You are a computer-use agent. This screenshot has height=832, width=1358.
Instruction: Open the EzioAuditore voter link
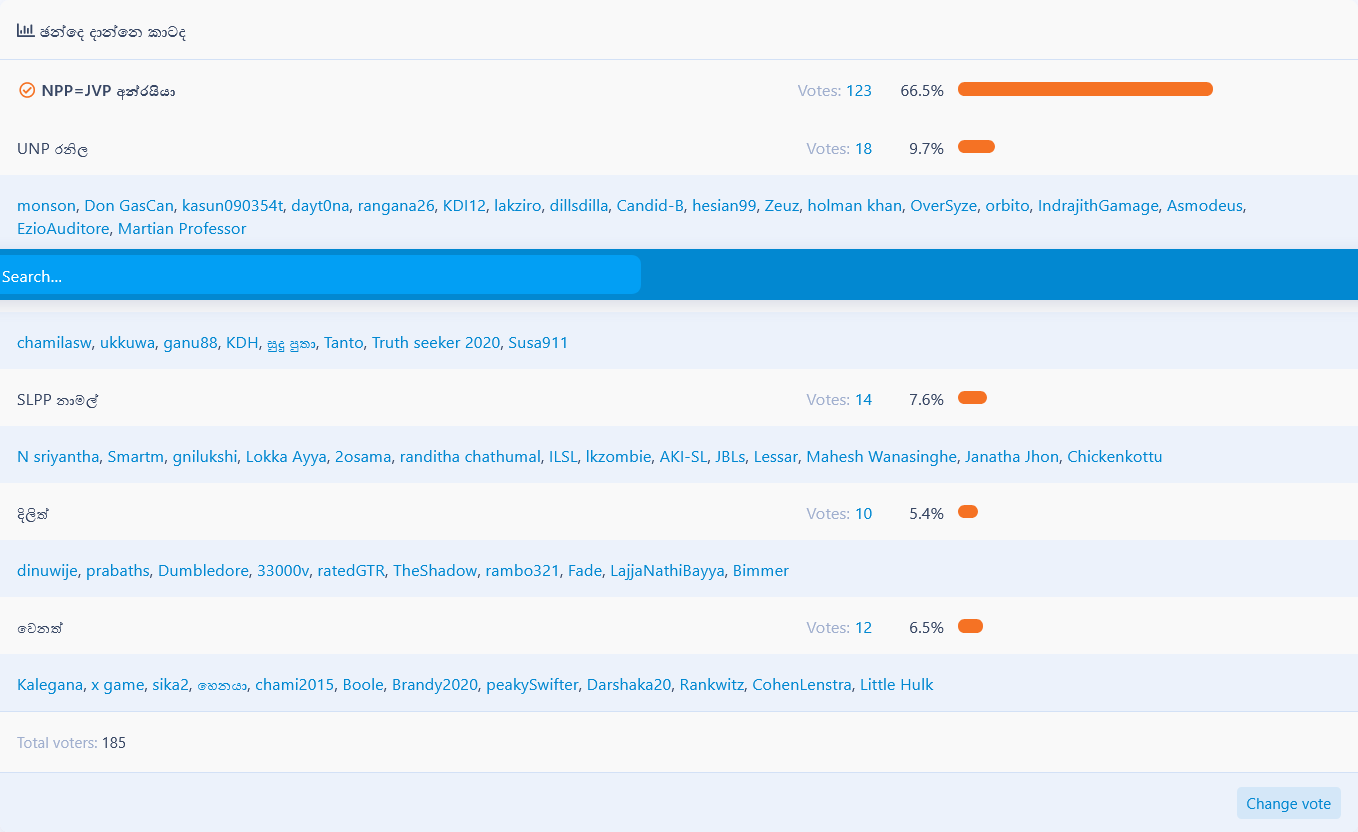click(63, 229)
